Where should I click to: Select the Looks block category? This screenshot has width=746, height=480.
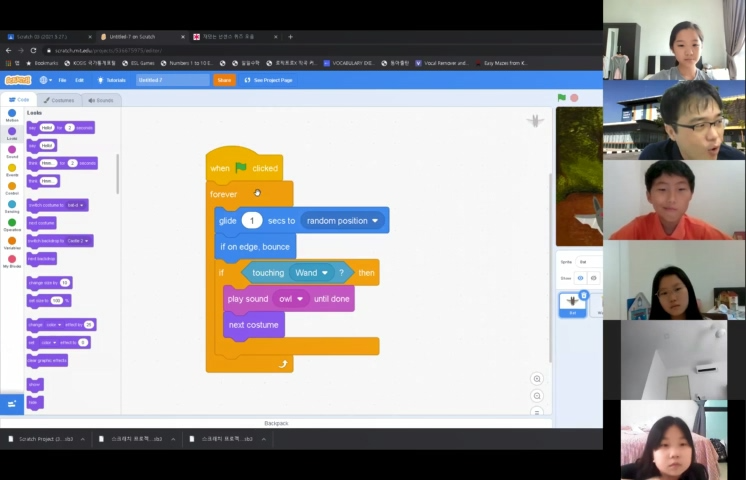tap(12, 133)
